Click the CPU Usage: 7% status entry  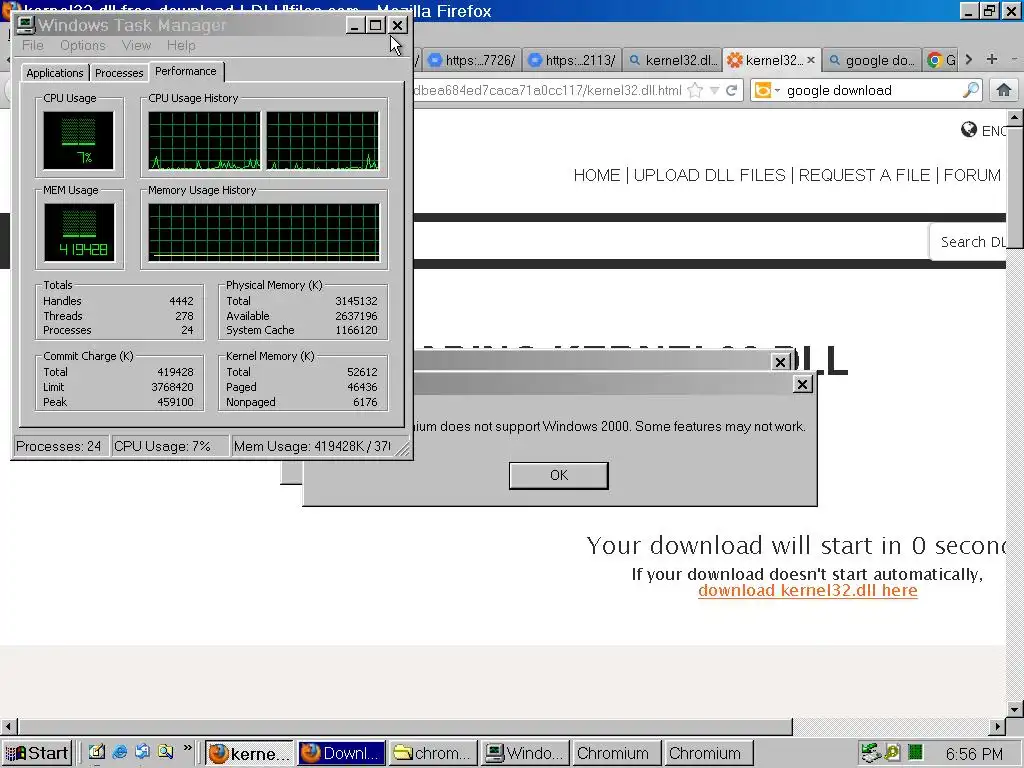169,446
